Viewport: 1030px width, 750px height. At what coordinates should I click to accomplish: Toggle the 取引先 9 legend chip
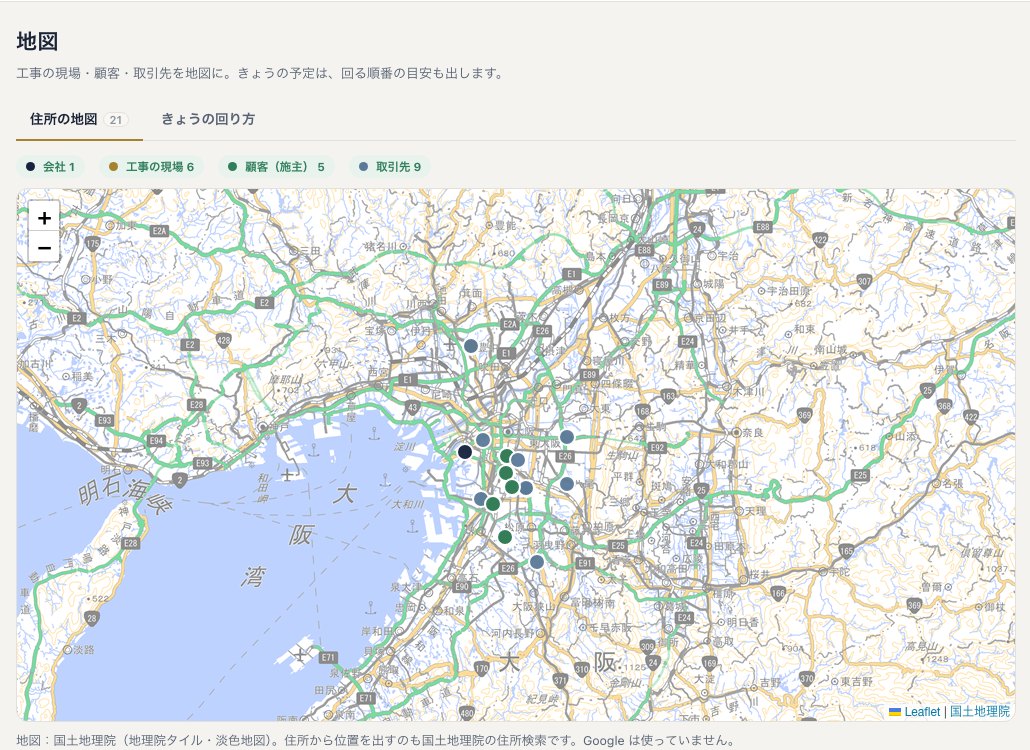(x=390, y=167)
